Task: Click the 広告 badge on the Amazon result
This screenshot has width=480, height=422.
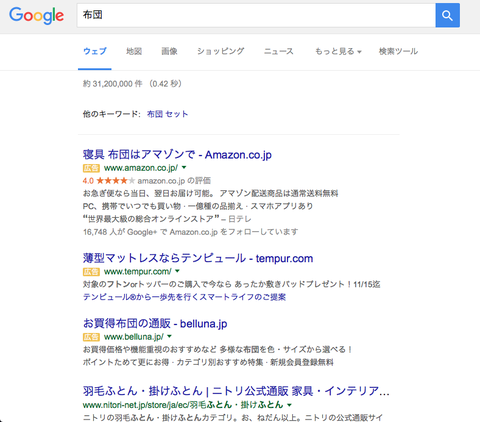Action: point(91,168)
